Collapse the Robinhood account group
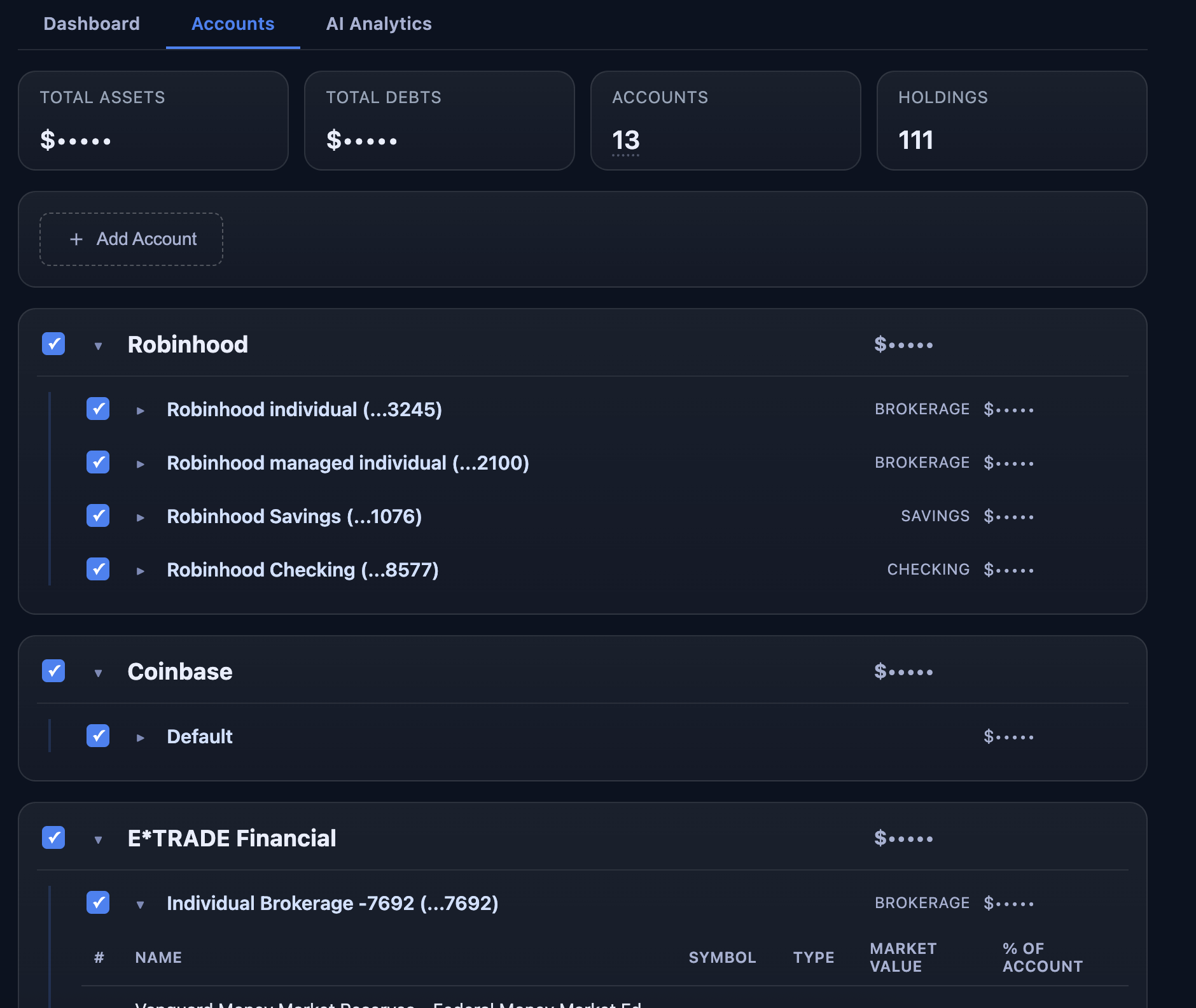The image size is (1196, 1008). [98, 345]
